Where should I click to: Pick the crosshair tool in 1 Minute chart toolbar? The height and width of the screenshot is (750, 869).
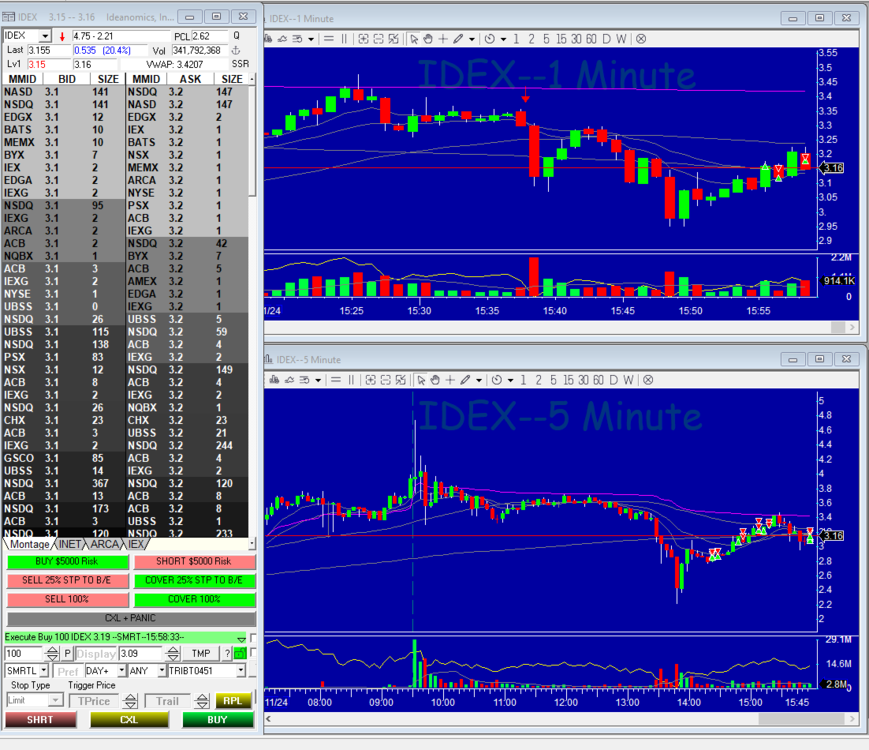442,39
